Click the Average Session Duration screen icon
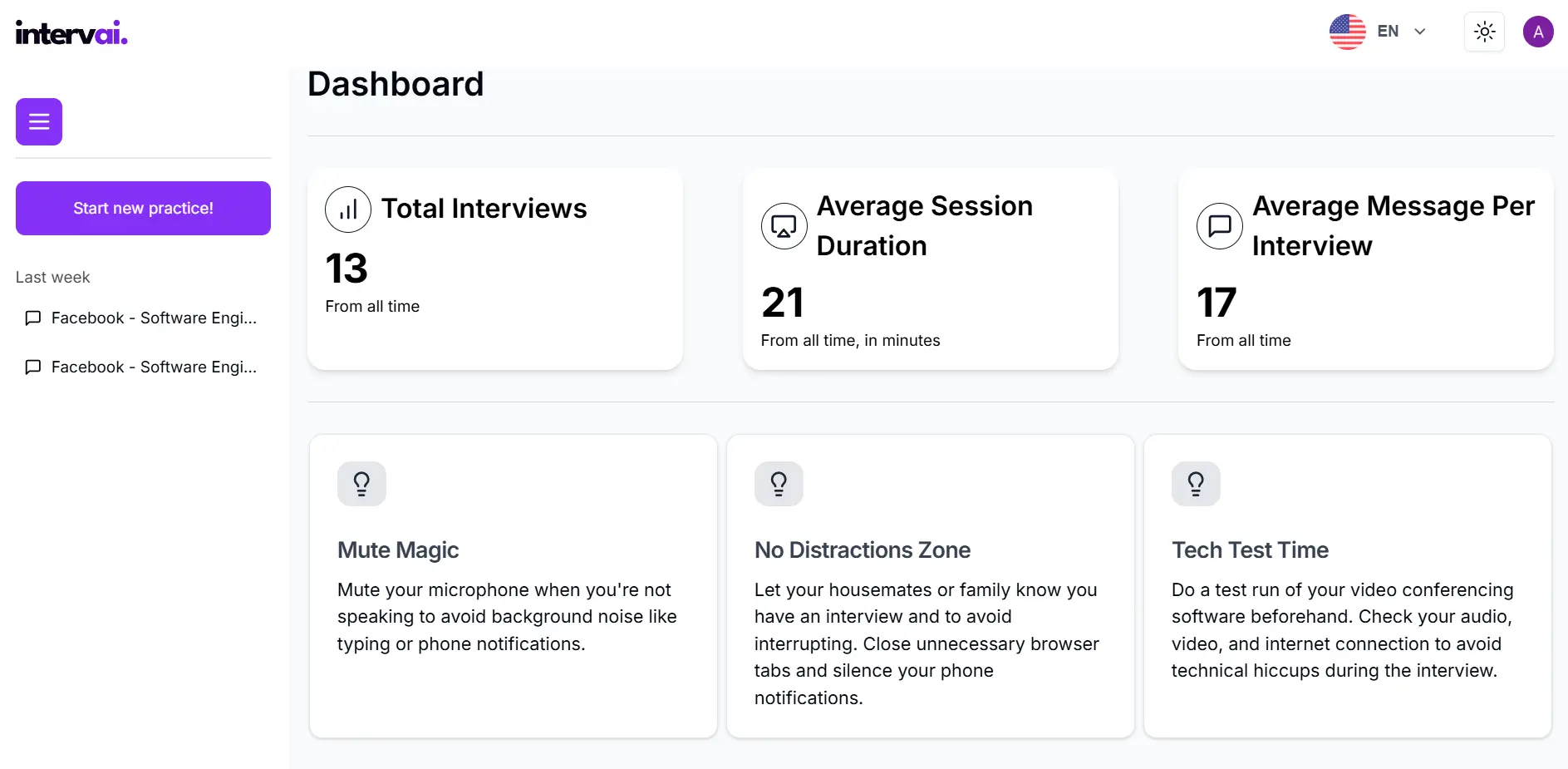 [784, 226]
